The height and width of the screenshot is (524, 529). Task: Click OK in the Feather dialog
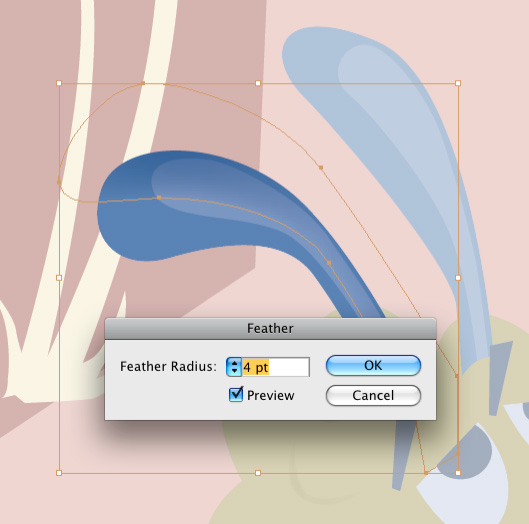click(373, 365)
